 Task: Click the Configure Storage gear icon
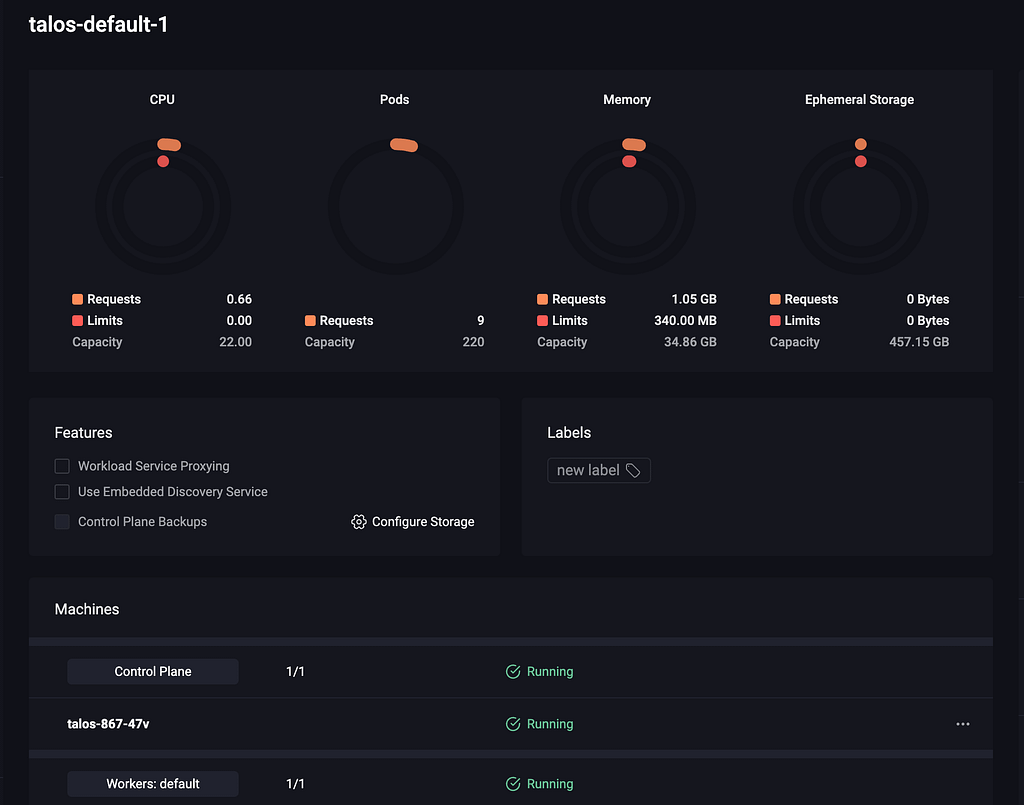click(x=359, y=522)
